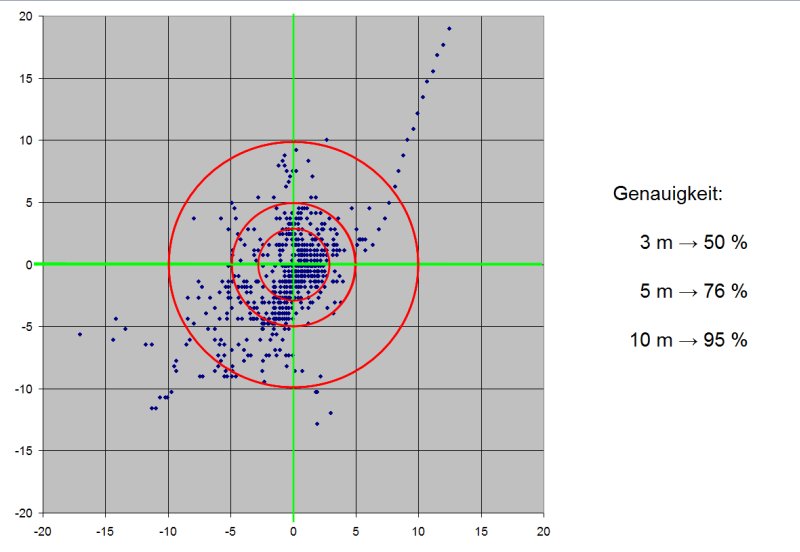Click the horizontal axis label "15"

pos(481,532)
